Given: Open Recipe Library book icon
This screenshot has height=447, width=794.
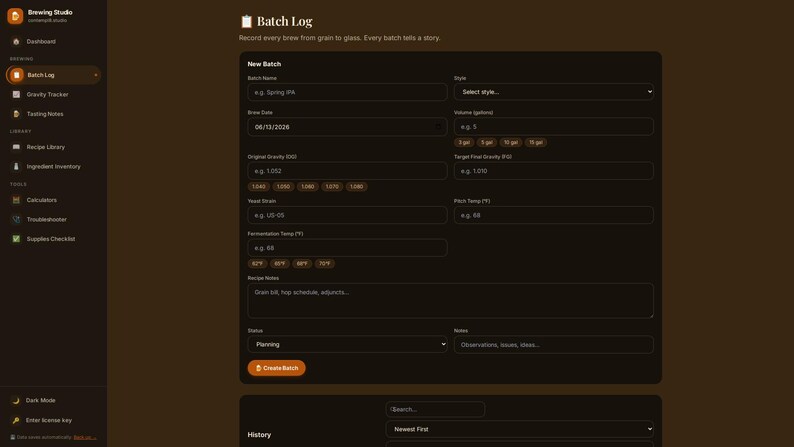Looking at the screenshot, I should pyautogui.click(x=16, y=147).
